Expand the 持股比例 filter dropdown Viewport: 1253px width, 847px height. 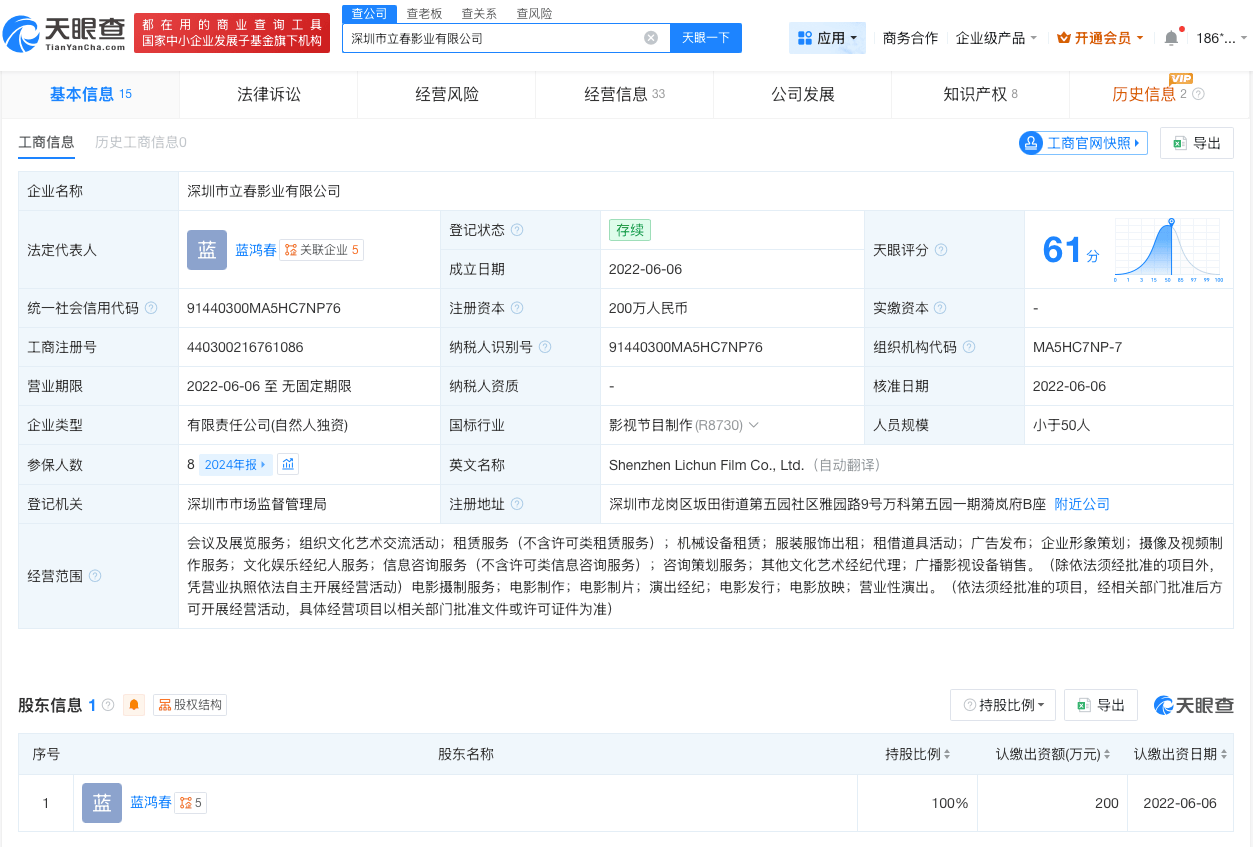click(x=1003, y=705)
